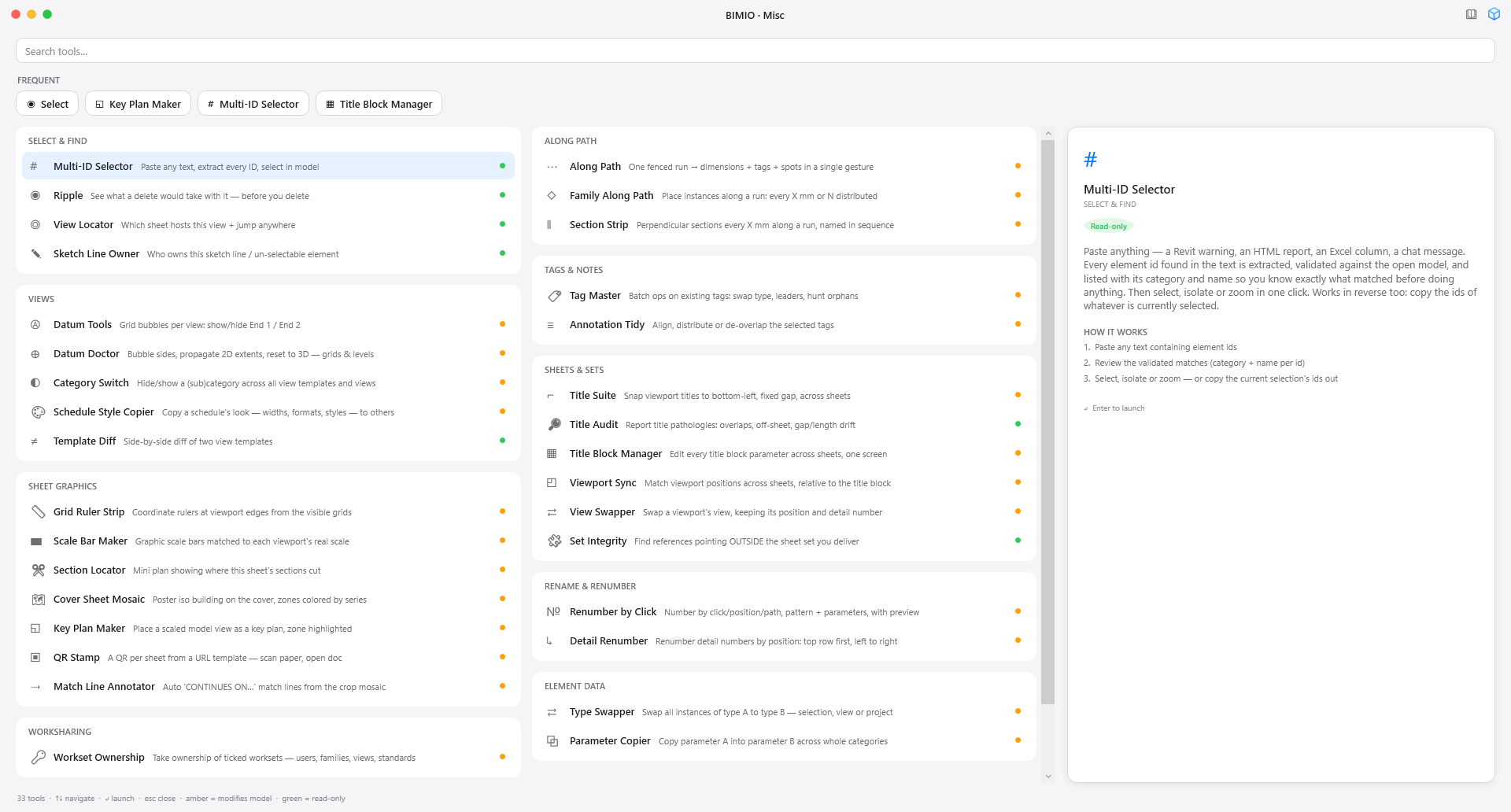Launch Multi-ID Selector from frequent bar

tap(253, 104)
